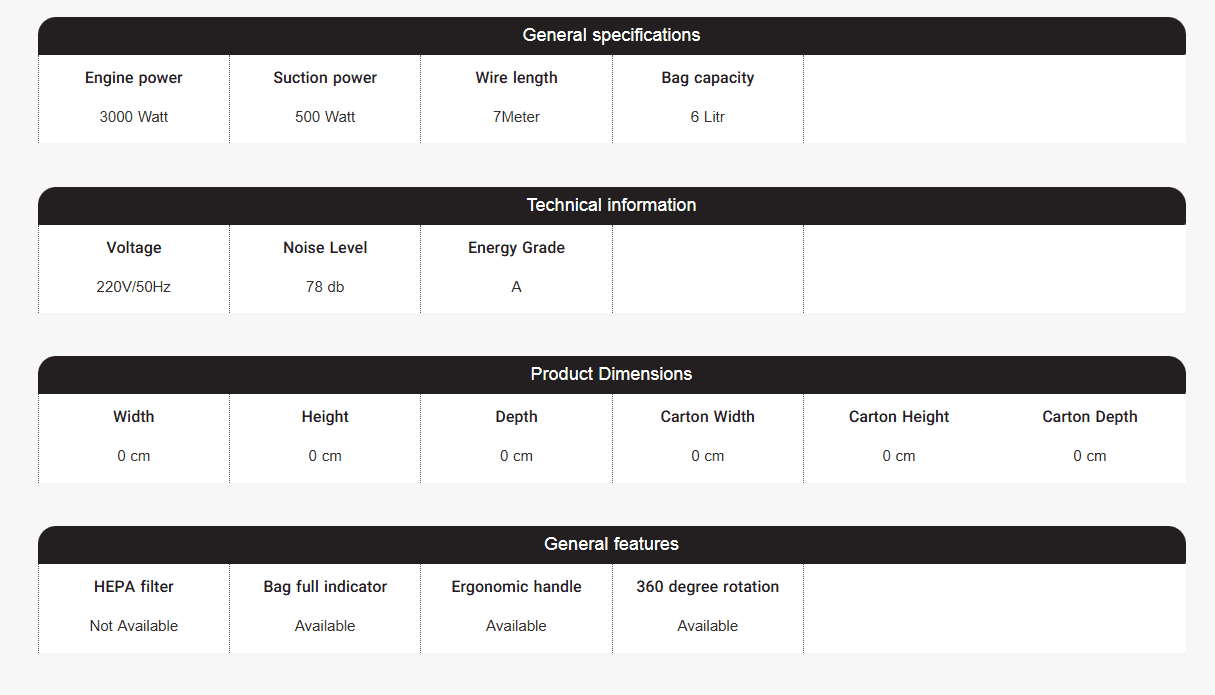This screenshot has height=695, width=1215.
Task: Click the HEPA filter Not Available value
Action: [x=134, y=626]
